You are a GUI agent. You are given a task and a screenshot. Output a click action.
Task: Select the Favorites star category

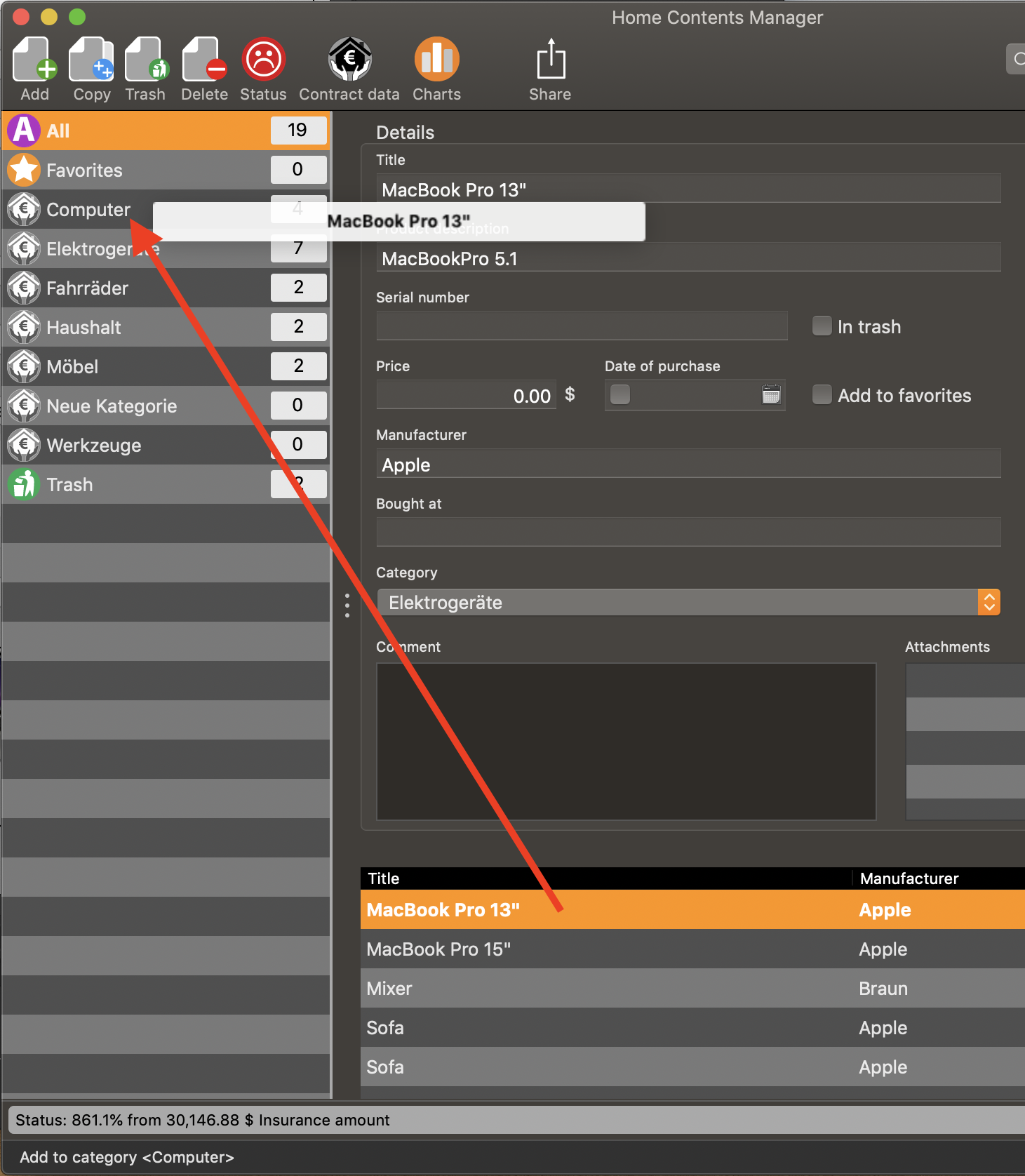pyautogui.click(x=166, y=170)
